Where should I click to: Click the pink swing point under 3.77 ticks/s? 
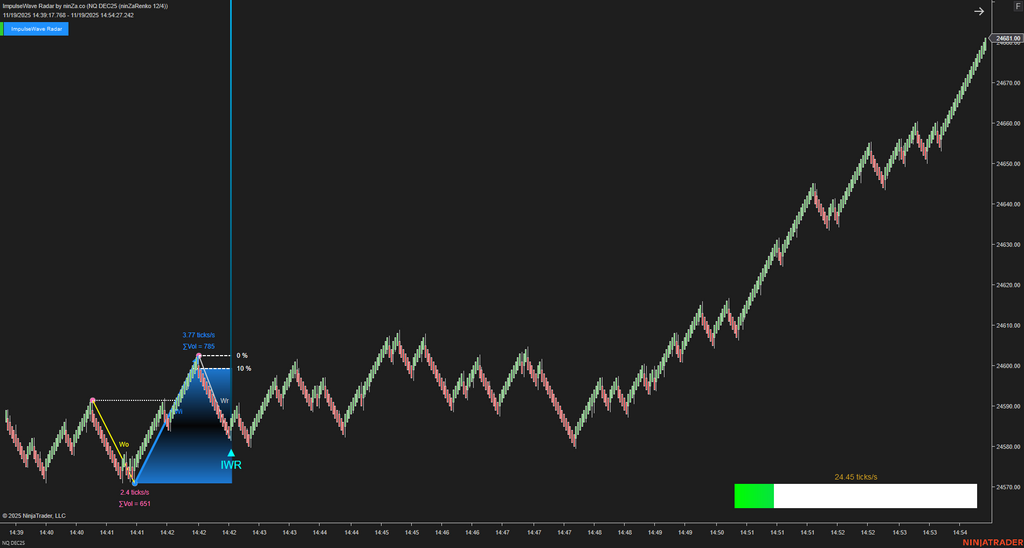click(198, 355)
